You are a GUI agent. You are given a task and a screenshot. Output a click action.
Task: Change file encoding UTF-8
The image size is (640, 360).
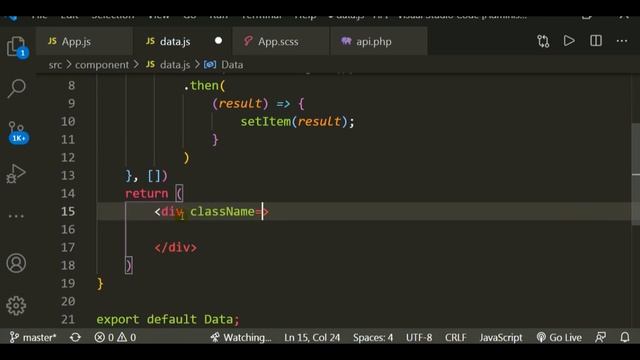pyautogui.click(x=419, y=338)
